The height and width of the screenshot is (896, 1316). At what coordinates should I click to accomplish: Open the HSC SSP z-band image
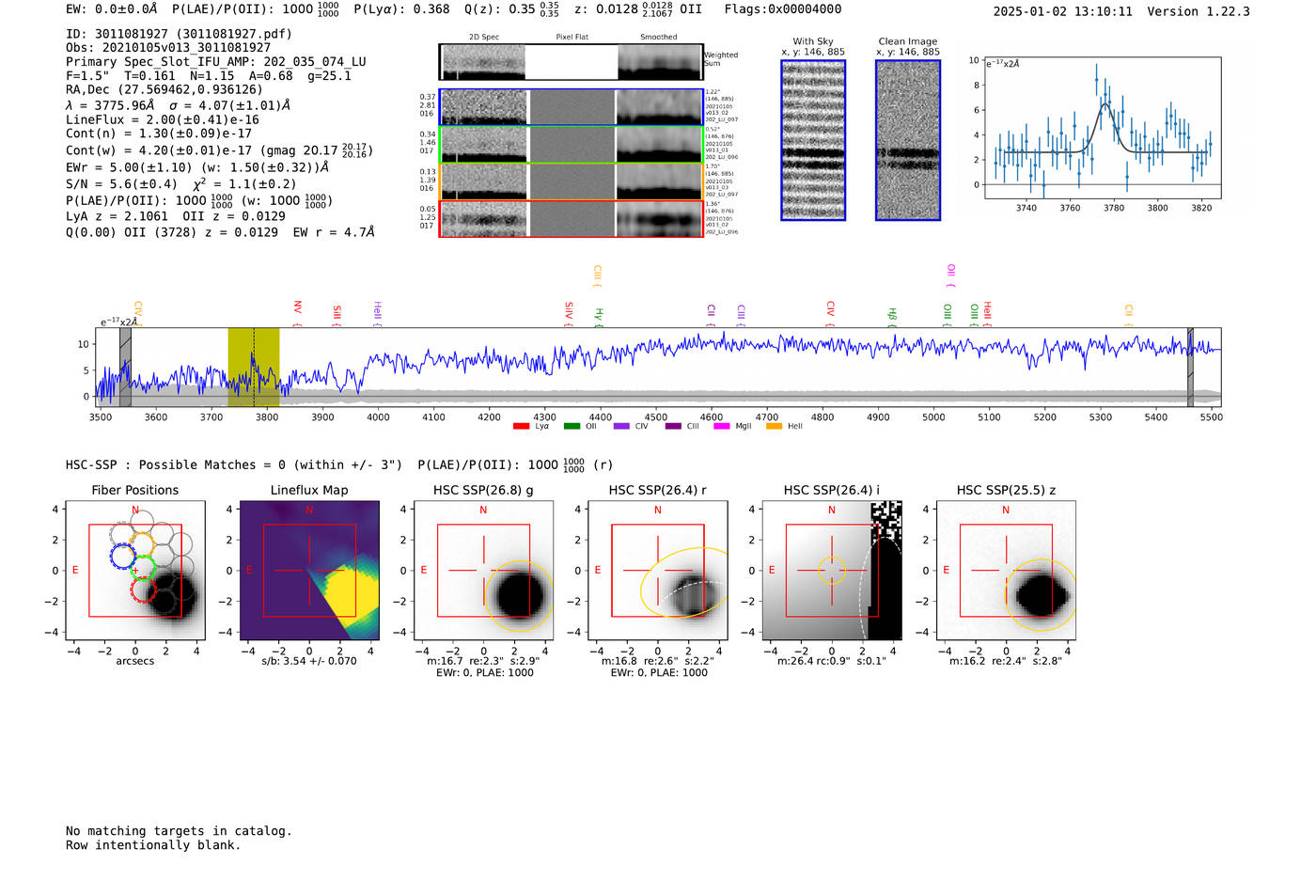click(x=1006, y=571)
